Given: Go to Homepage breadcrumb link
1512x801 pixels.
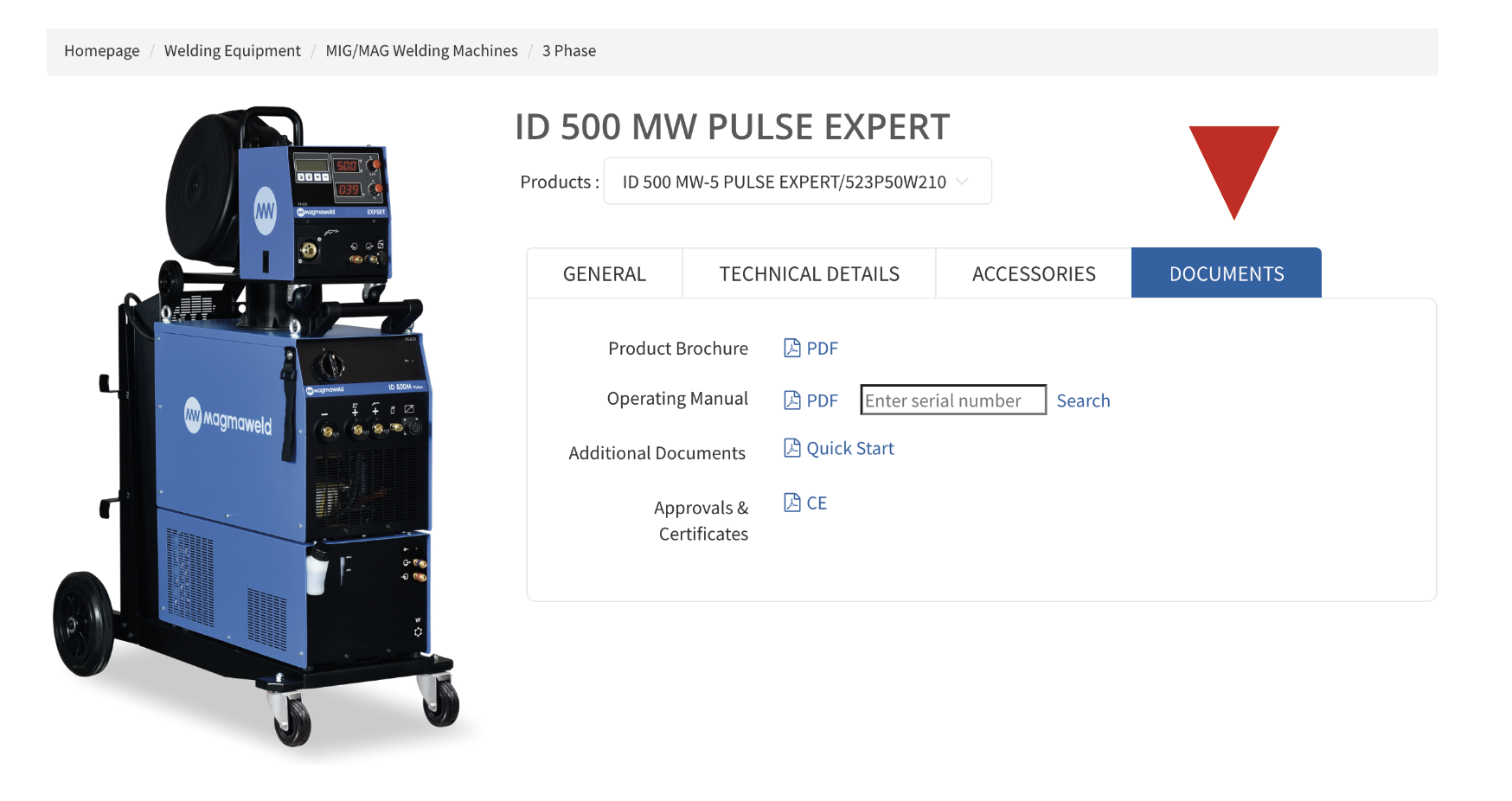Looking at the screenshot, I should pyautogui.click(x=101, y=51).
